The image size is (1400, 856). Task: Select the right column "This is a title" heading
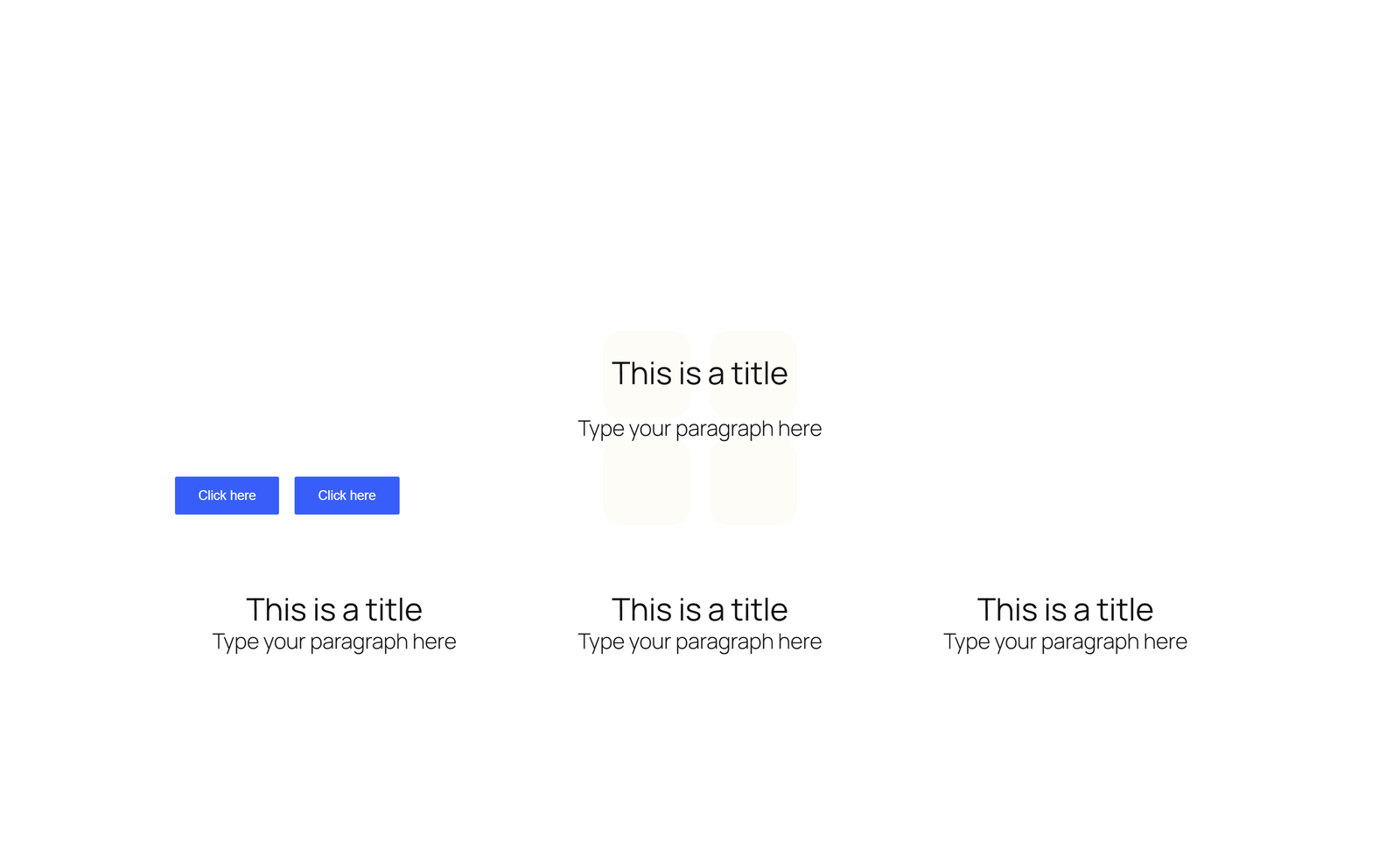coord(1065,609)
